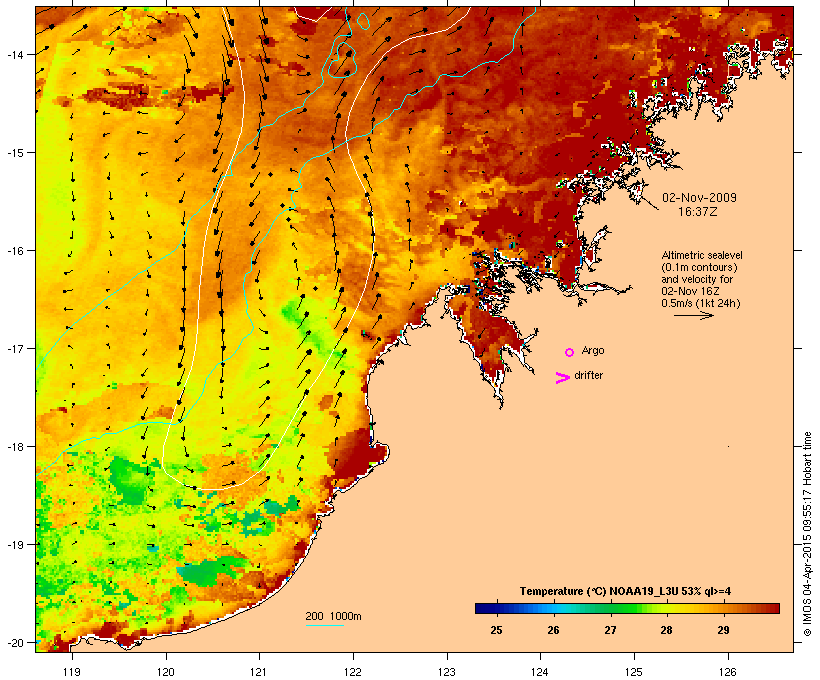
Task: Click the longitude axis label 122
Action: coord(353,672)
